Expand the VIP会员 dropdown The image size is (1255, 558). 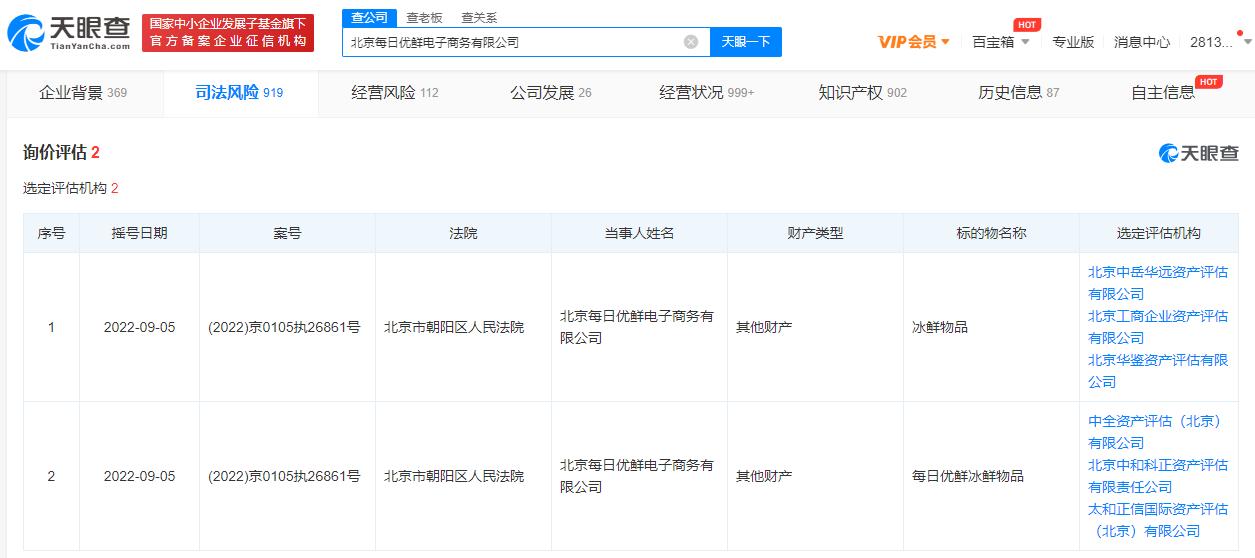[914, 42]
